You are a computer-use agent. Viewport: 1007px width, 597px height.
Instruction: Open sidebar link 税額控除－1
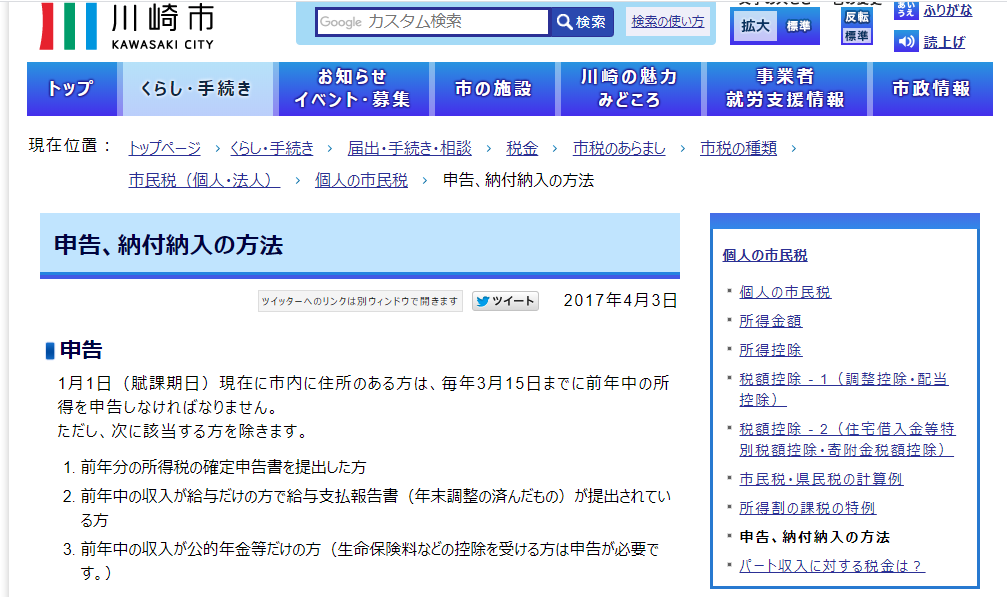click(x=843, y=389)
